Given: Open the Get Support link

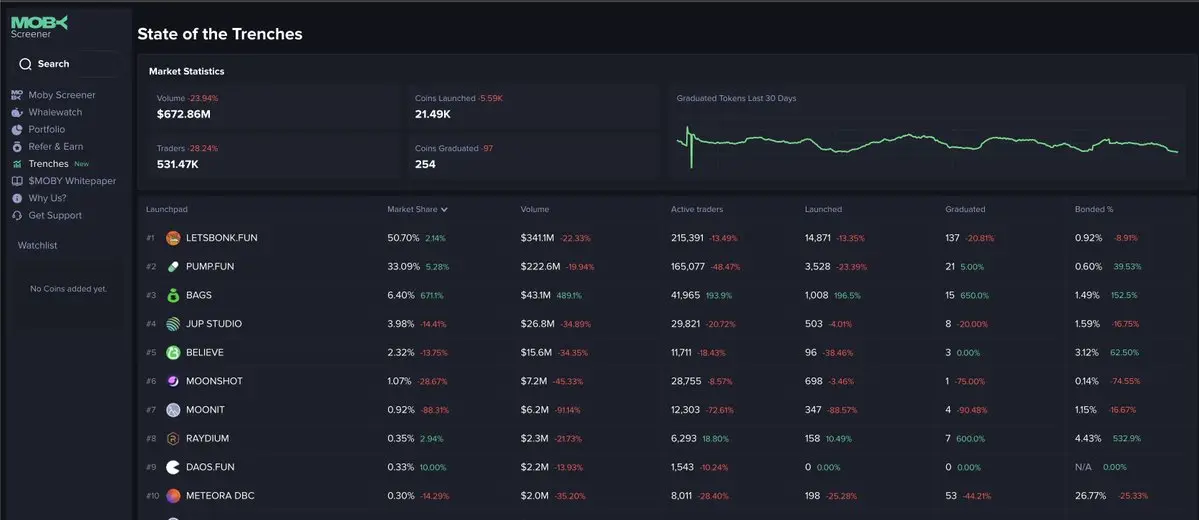Looking at the screenshot, I should click(x=55, y=216).
